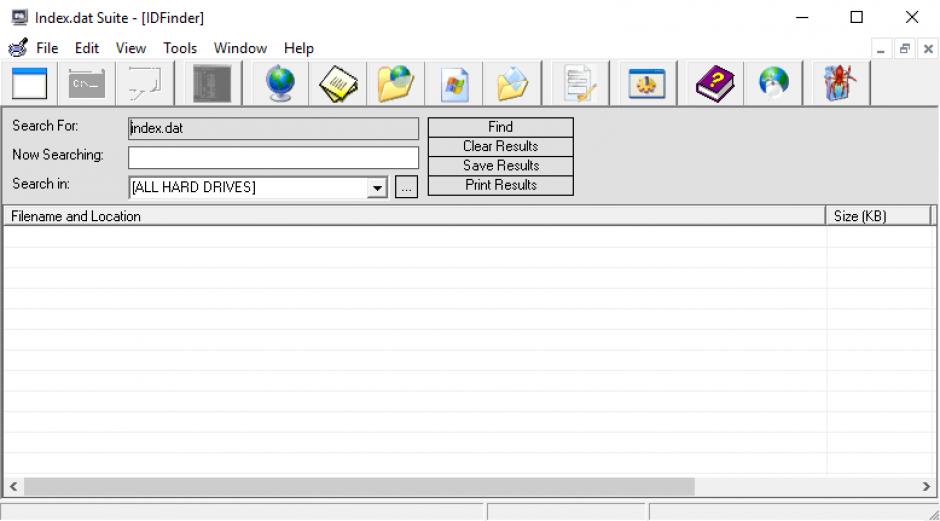The height and width of the screenshot is (521, 940).
Task: Minimize the inner IDFinder child window
Action: pyautogui.click(x=881, y=49)
